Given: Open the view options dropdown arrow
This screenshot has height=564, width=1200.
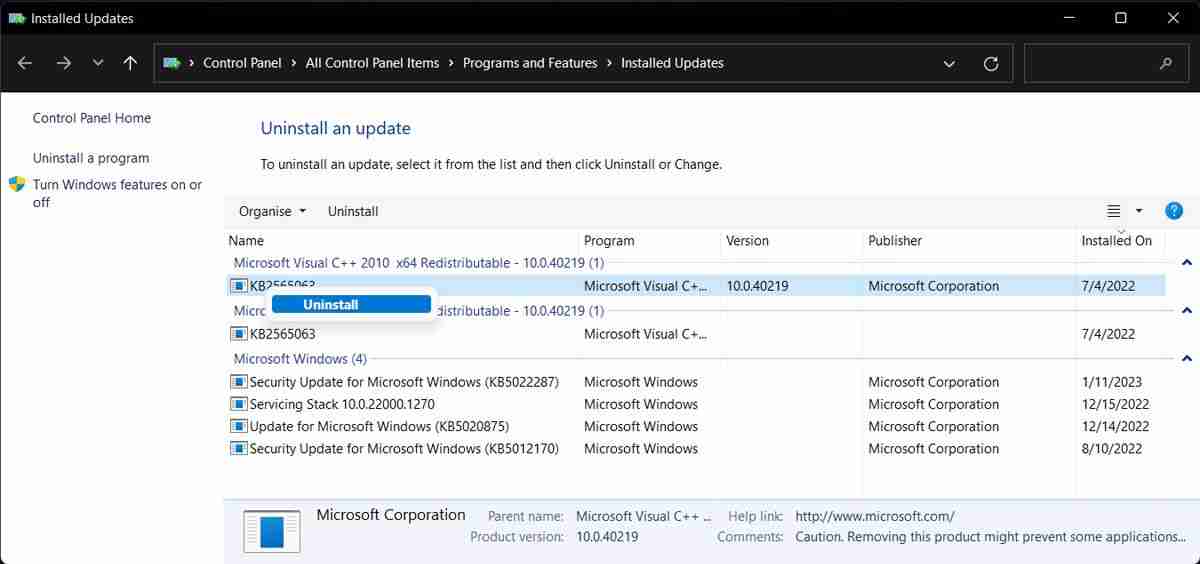Looking at the screenshot, I should tap(1139, 211).
